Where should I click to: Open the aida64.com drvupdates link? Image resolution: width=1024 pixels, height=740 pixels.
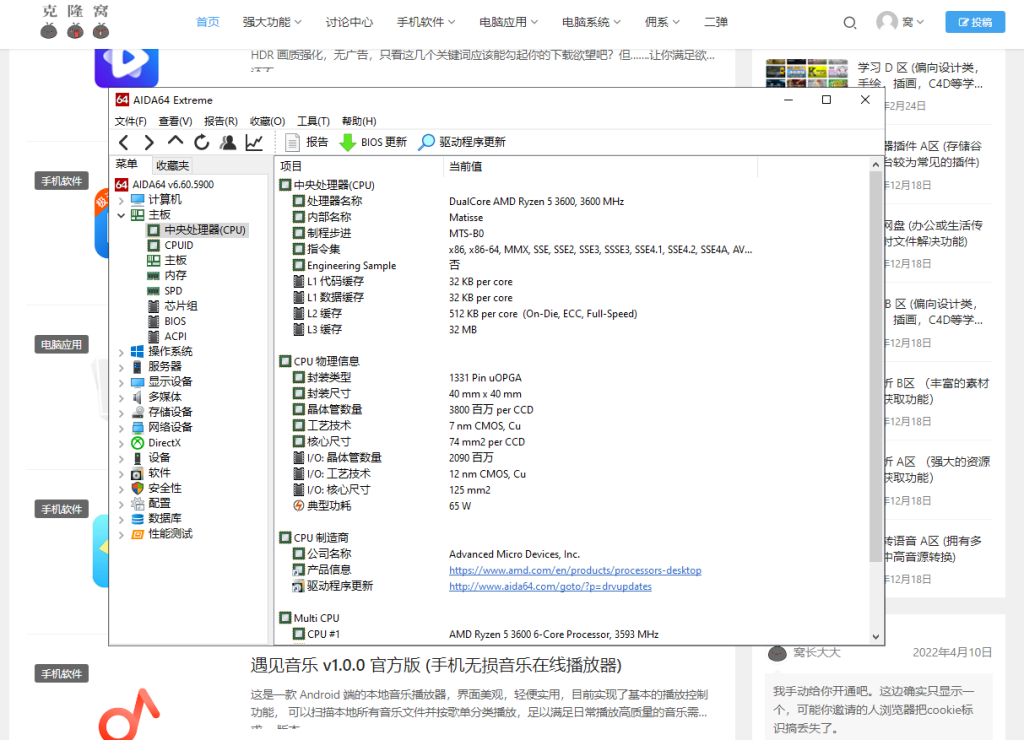coord(551,587)
